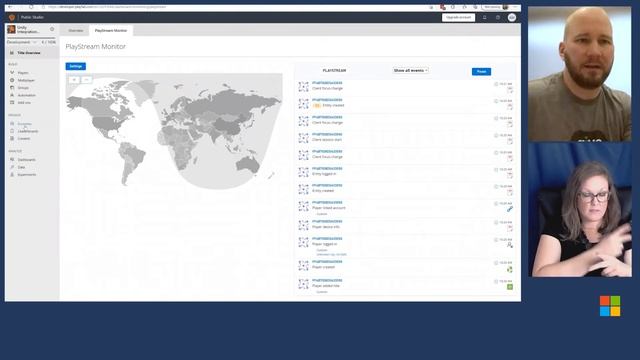This screenshot has width=640, height=360.
Task: Open Dashboards in the sidebar
Action: 27,160
